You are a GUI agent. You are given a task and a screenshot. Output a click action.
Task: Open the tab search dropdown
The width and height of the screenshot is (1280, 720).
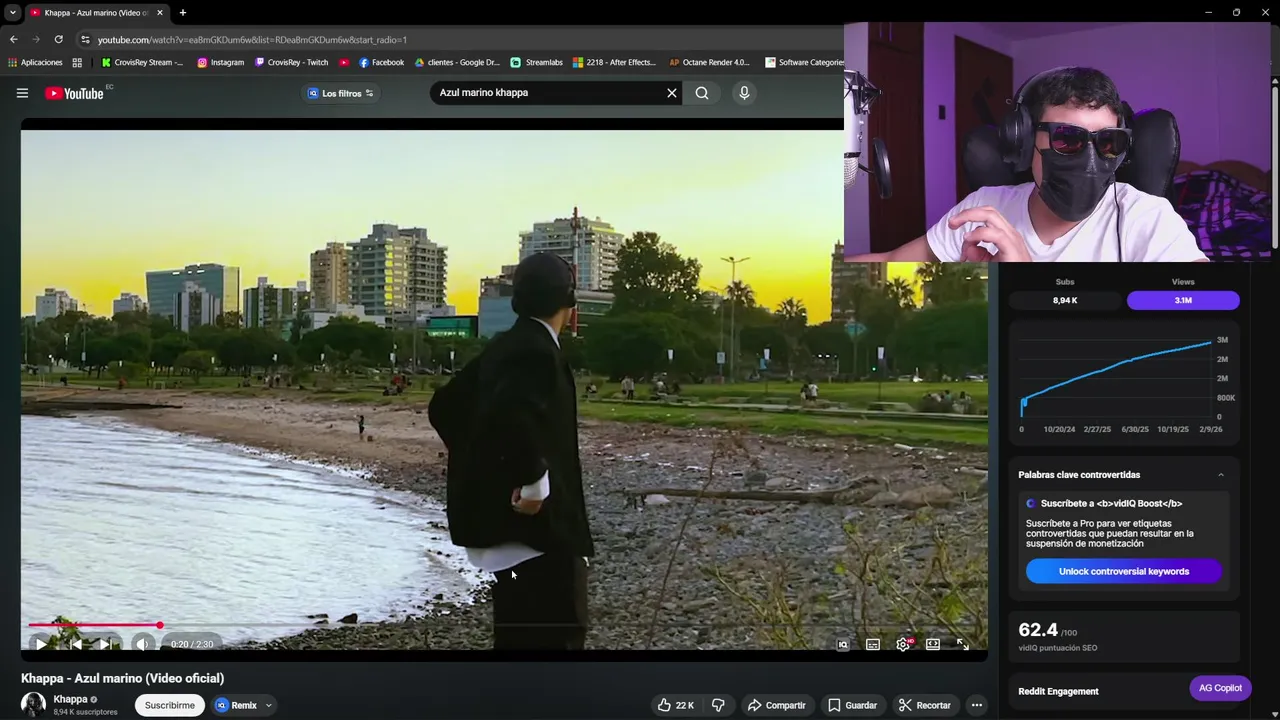click(x=12, y=13)
